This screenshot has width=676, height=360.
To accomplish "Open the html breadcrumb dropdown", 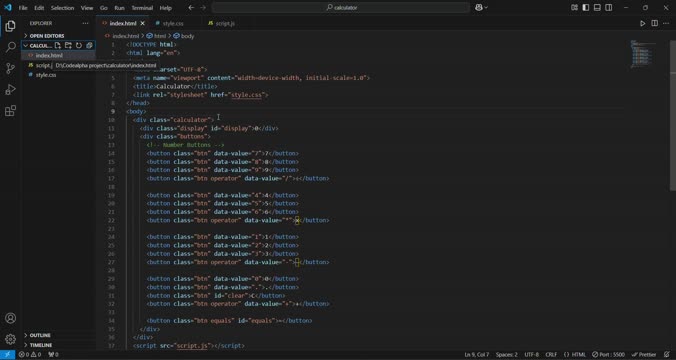I will tap(156, 36).
